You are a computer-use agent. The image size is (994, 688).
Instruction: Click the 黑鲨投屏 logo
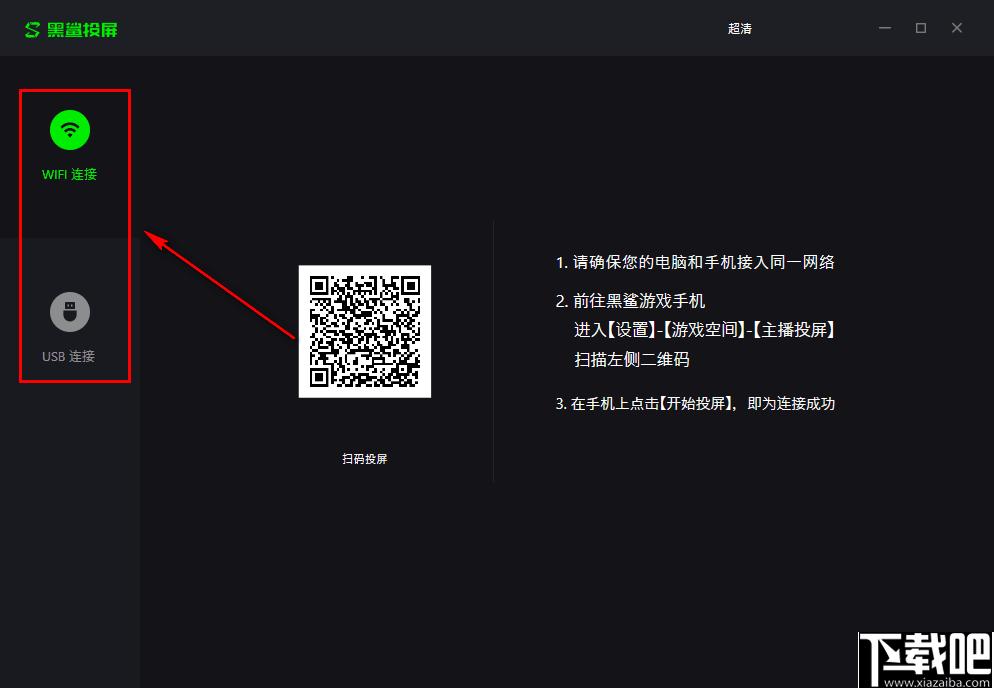(x=71, y=29)
